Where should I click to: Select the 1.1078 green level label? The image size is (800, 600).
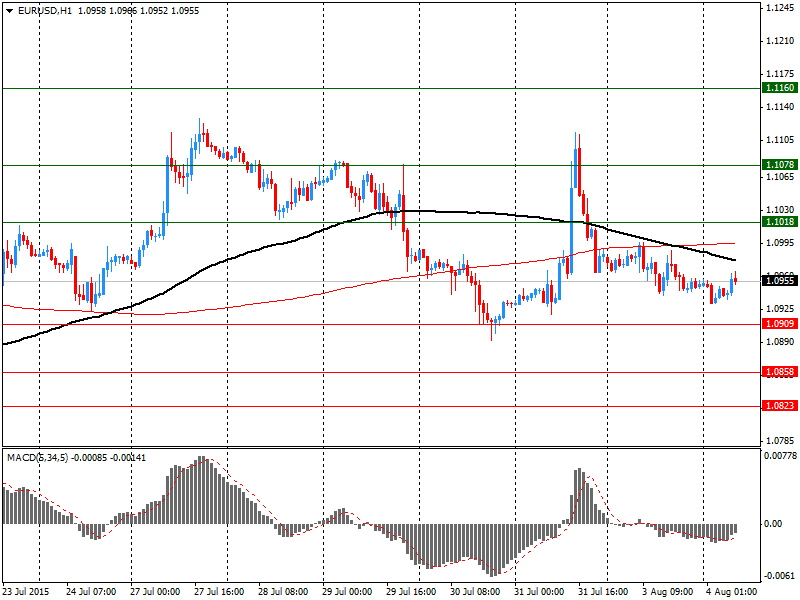pyautogui.click(x=779, y=165)
